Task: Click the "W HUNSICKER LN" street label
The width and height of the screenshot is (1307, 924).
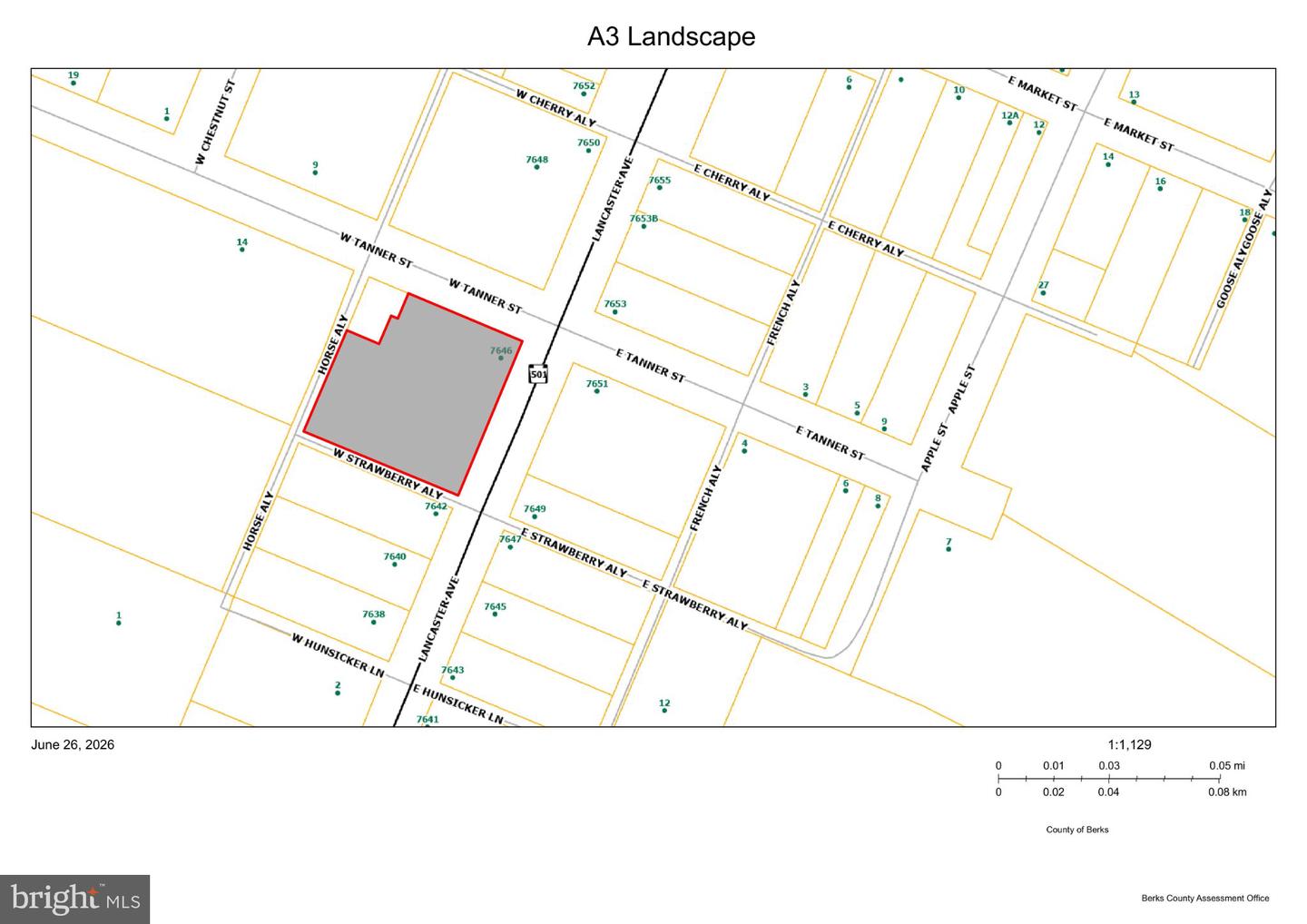Action: [x=338, y=654]
